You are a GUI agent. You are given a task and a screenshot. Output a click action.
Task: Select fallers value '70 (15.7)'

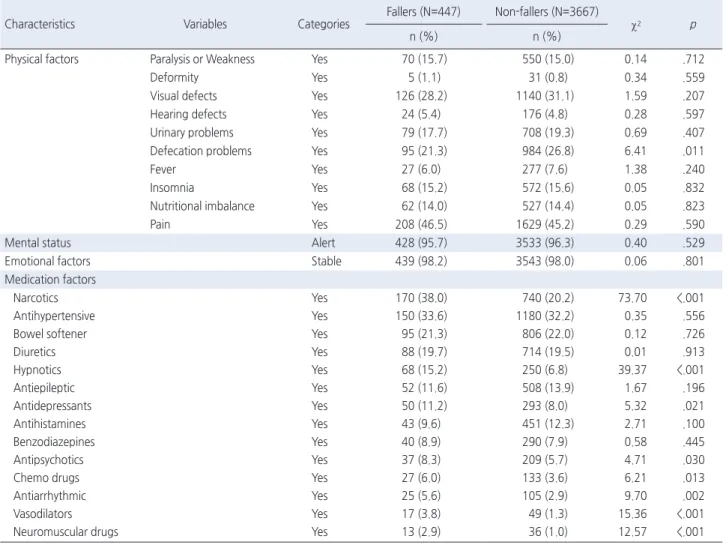tap(424, 59)
